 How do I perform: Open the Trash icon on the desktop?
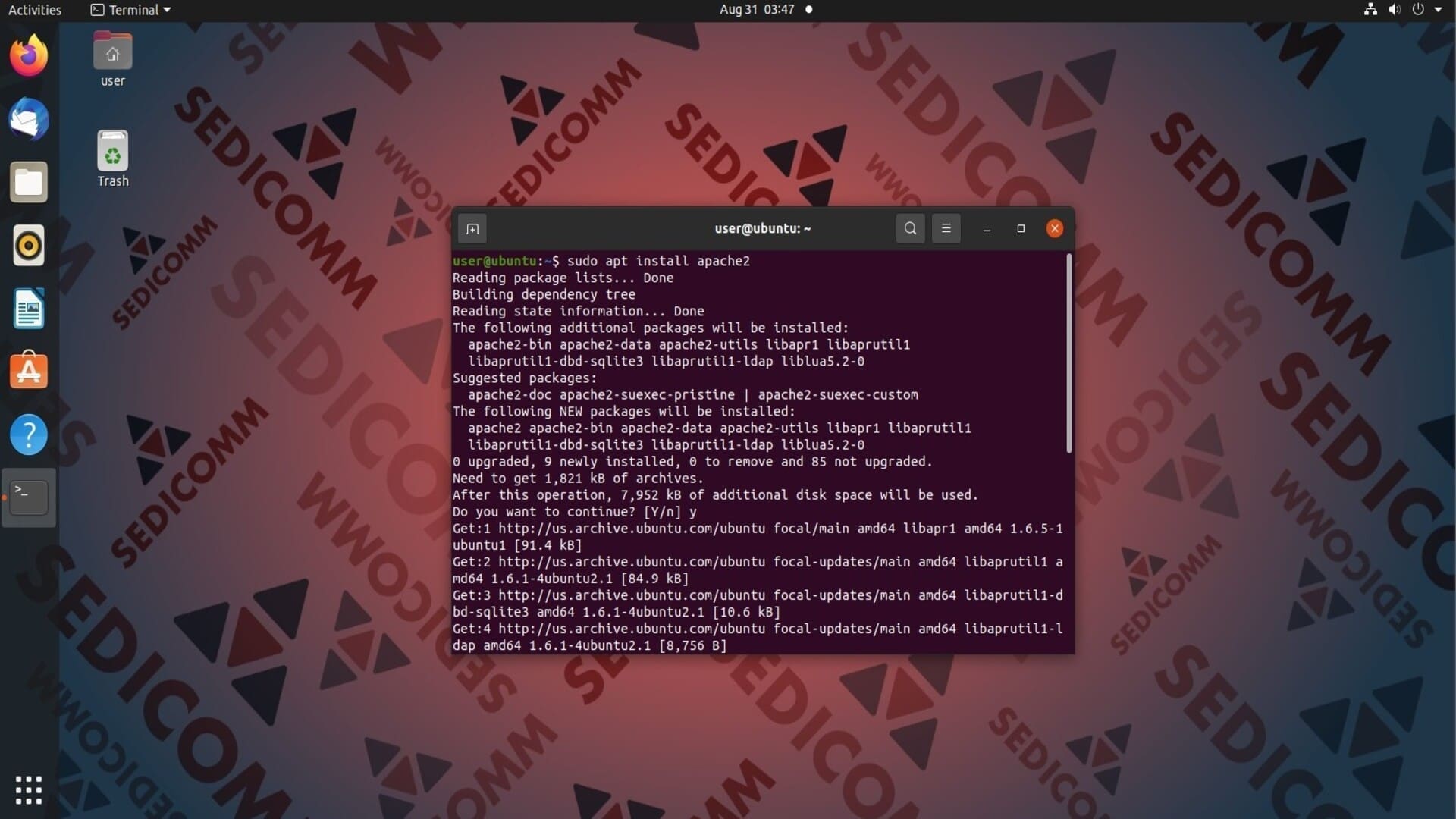coord(112,158)
